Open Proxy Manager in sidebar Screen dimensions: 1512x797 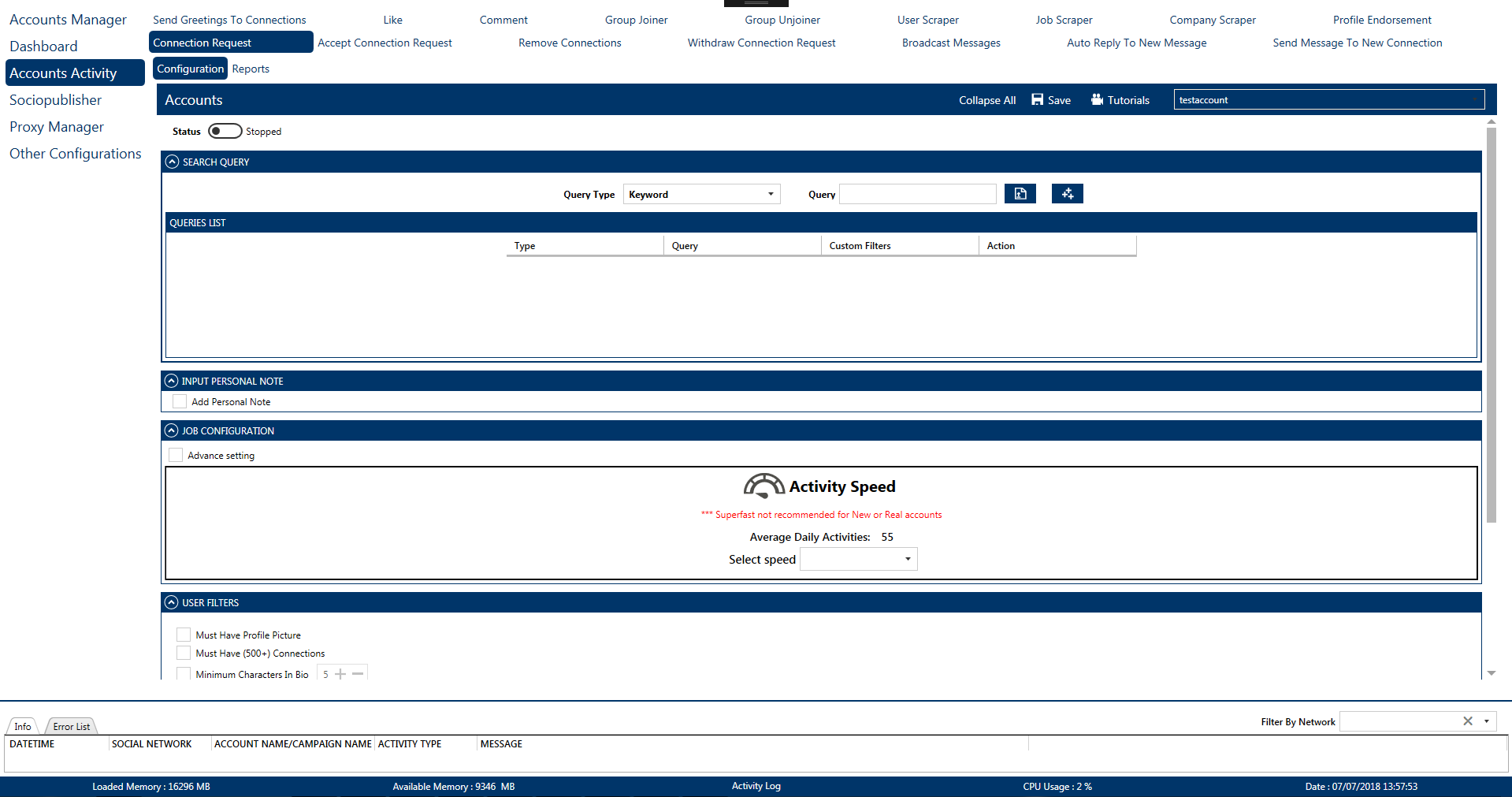point(57,127)
